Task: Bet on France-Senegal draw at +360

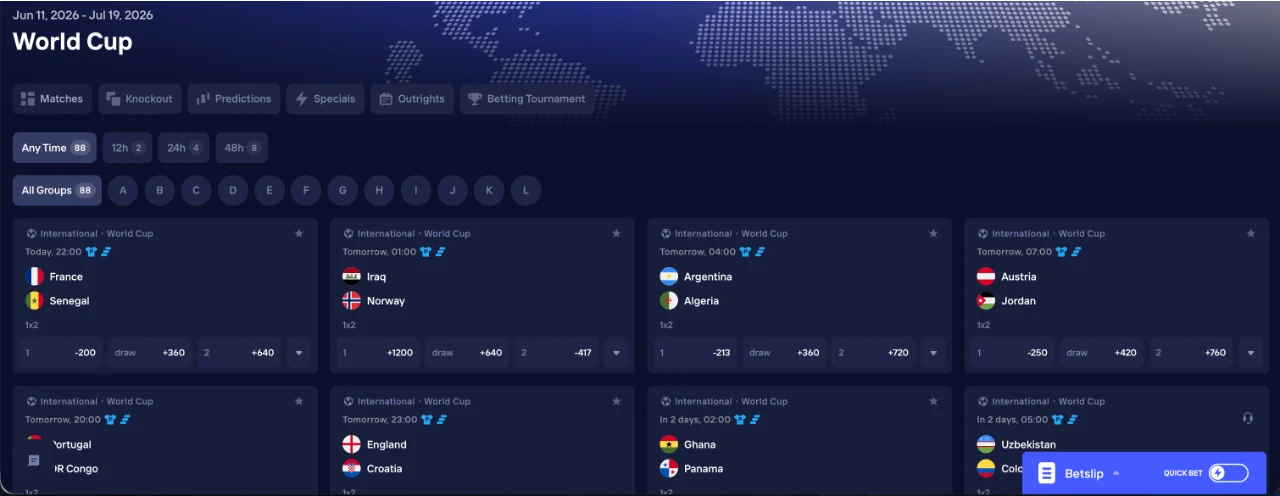Action: (150, 353)
